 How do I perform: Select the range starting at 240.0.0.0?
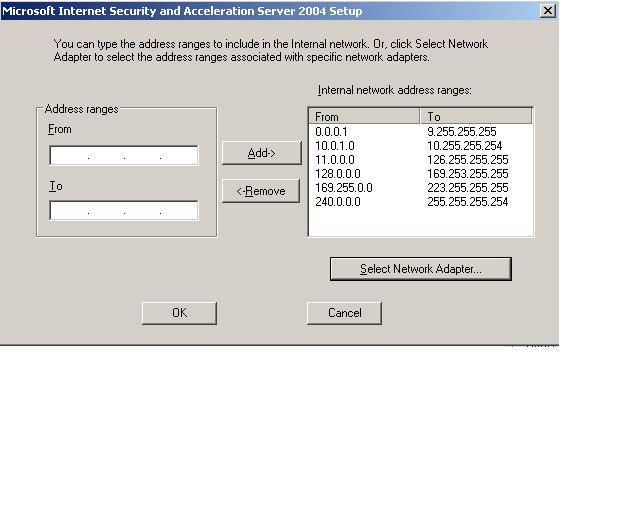(337, 202)
